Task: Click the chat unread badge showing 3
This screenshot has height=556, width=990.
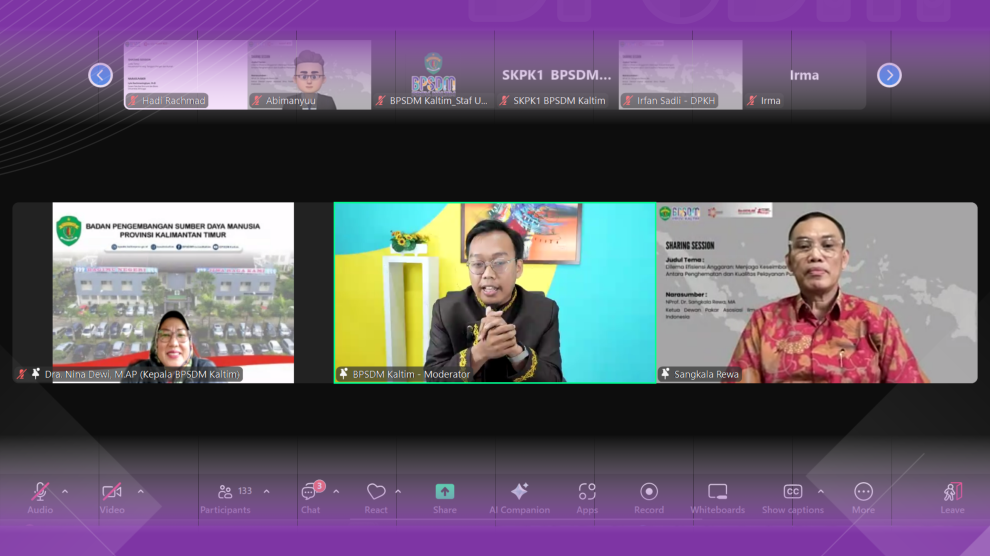Action: [319, 485]
